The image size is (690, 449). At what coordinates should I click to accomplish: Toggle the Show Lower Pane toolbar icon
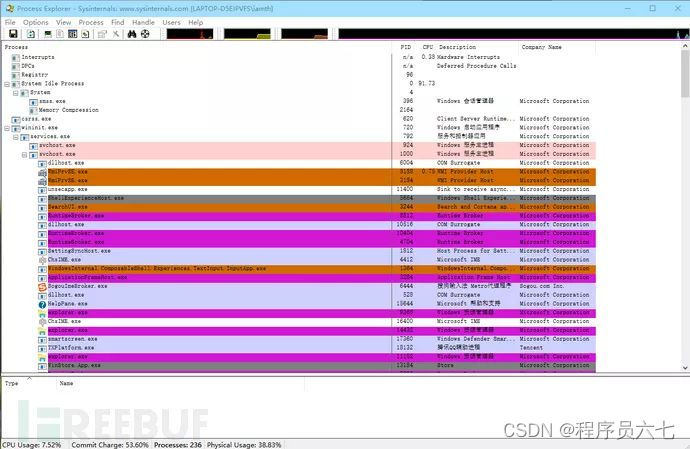click(73, 34)
